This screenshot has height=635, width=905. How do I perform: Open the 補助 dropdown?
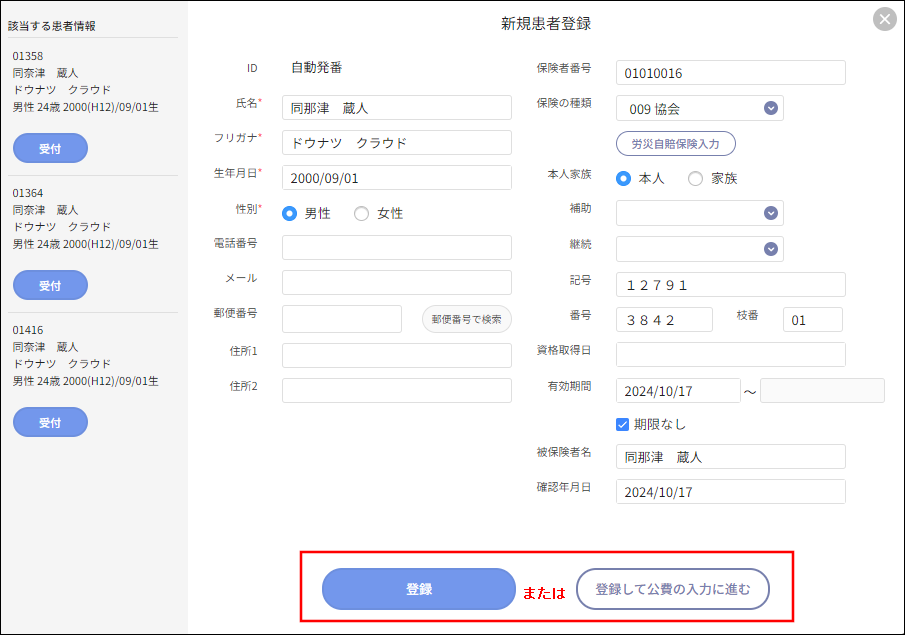click(x=769, y=212)
